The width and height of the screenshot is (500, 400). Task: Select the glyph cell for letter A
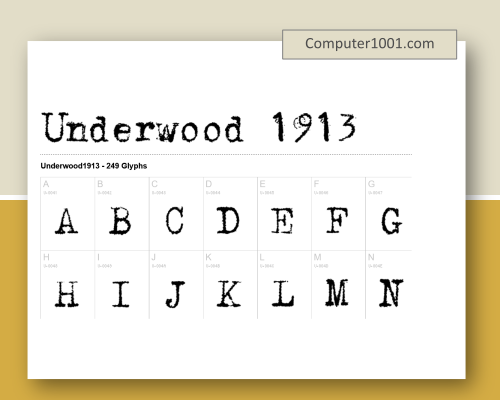(68, 214)
